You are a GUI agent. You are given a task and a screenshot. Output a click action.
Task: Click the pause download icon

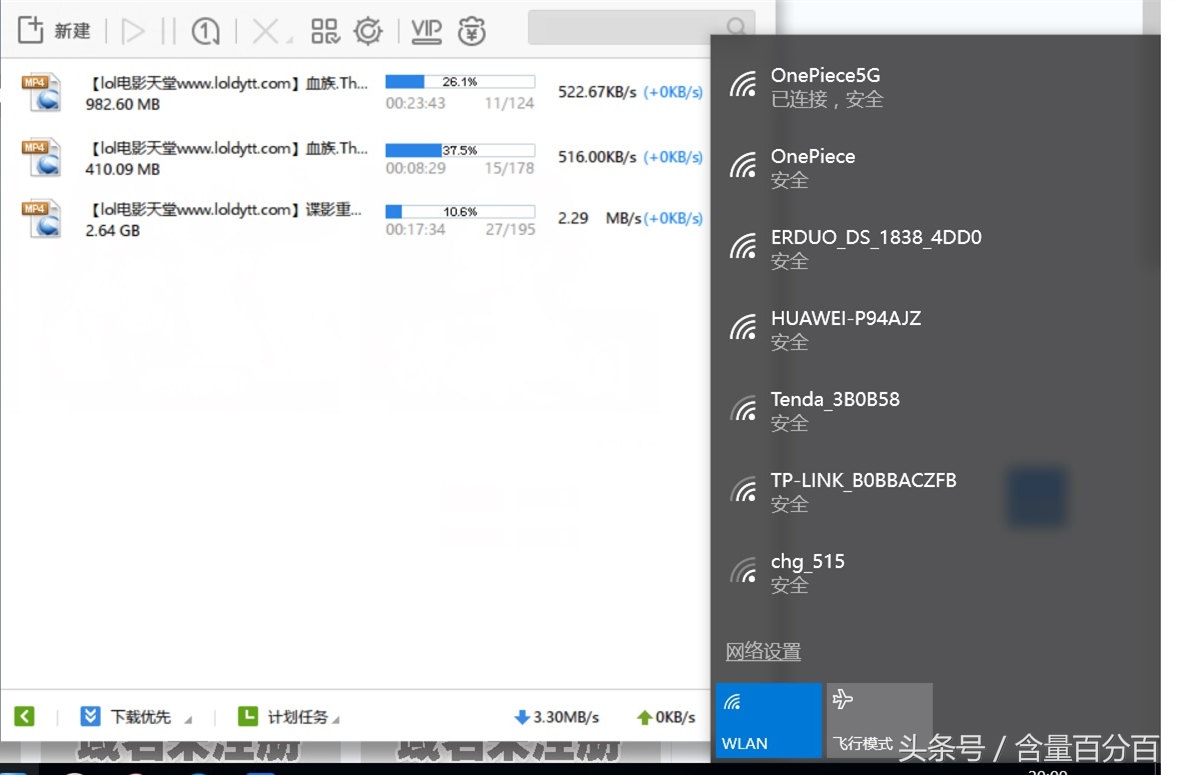click(168, 32)
